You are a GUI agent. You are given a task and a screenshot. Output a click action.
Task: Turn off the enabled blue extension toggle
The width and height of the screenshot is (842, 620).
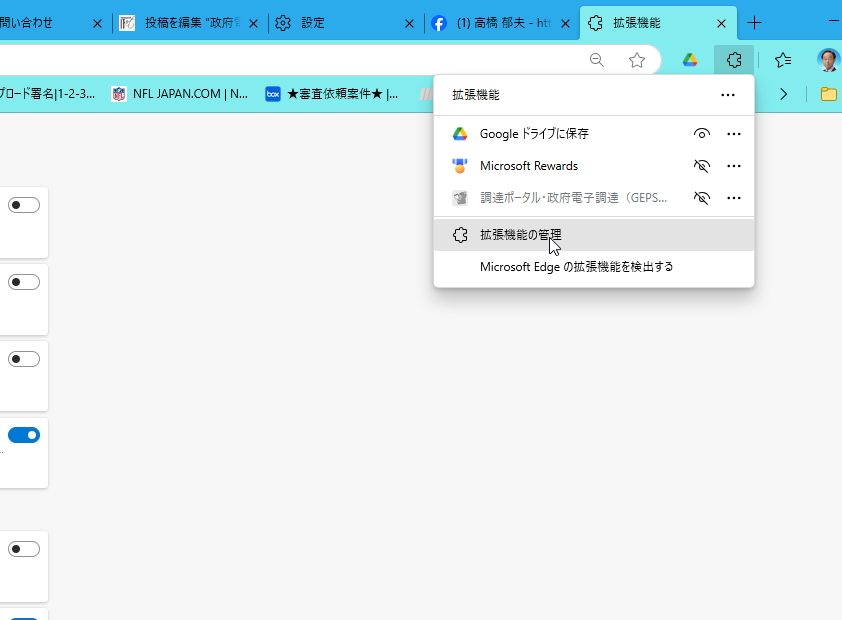(x=24, y=435)
